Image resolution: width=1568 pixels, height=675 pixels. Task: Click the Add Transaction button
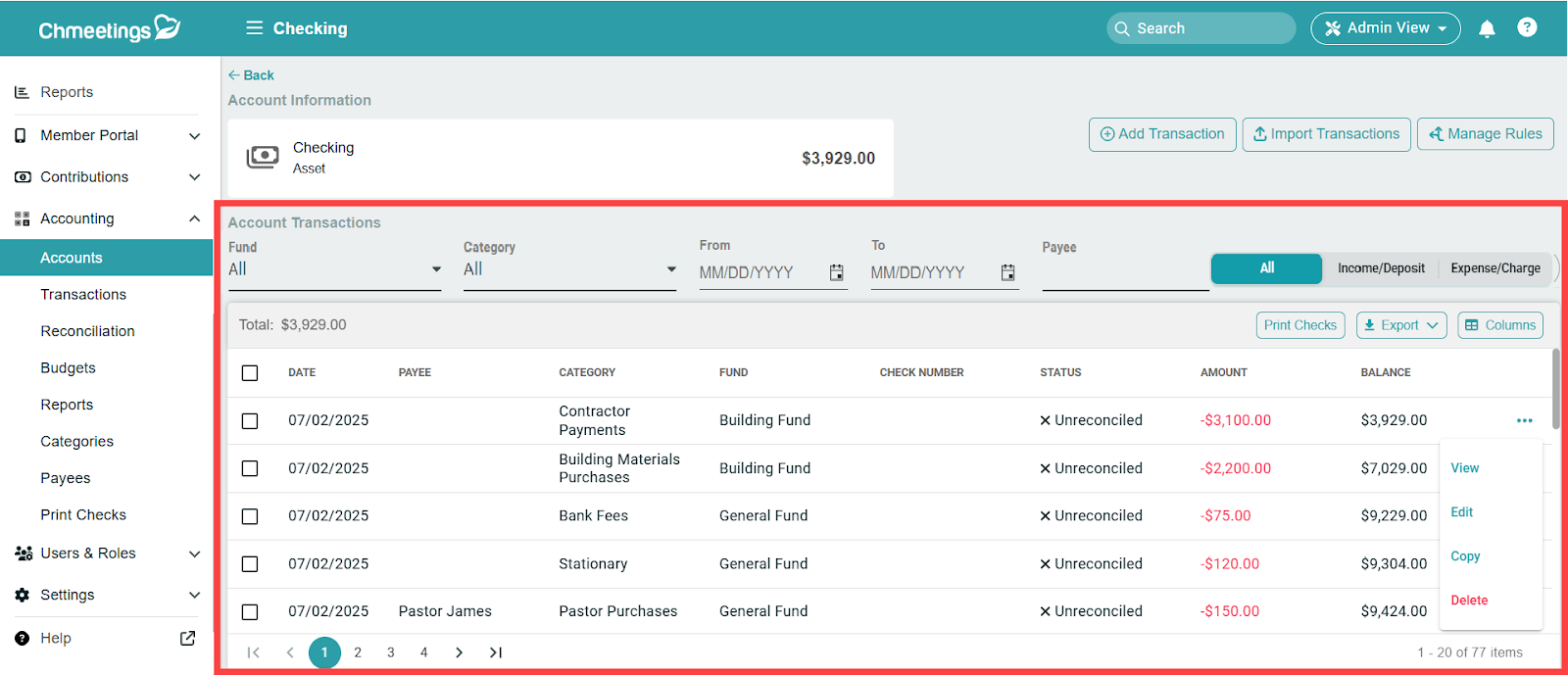(x=1161, y=134)
